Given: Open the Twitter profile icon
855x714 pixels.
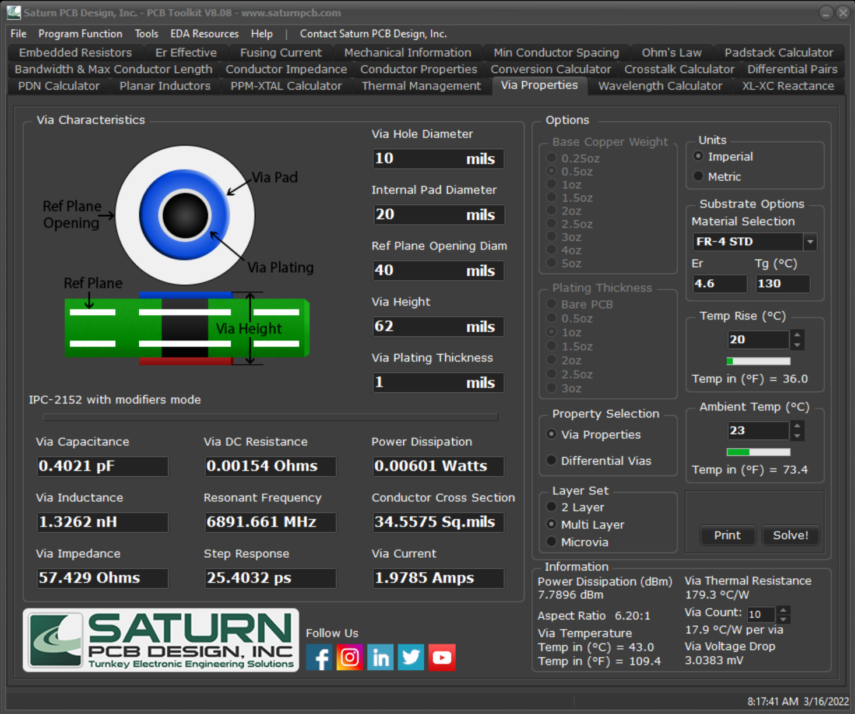Looking at the screenshot, I should [411, 657].
